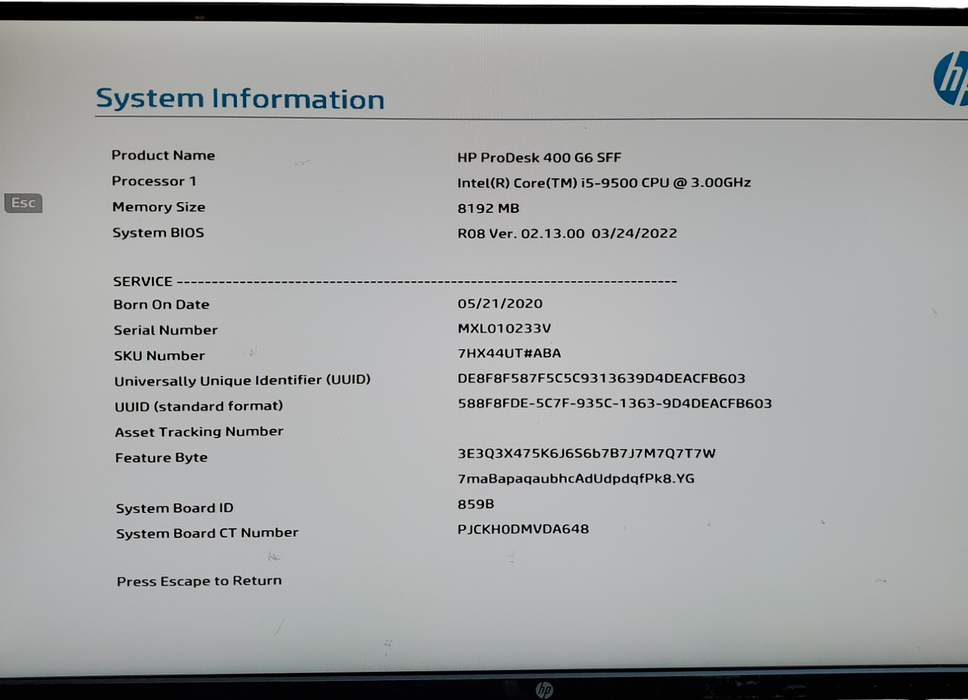The width and height of the screenshot is (968, 700).
Task: Click the Memory Size label
Action: (159, 207)
